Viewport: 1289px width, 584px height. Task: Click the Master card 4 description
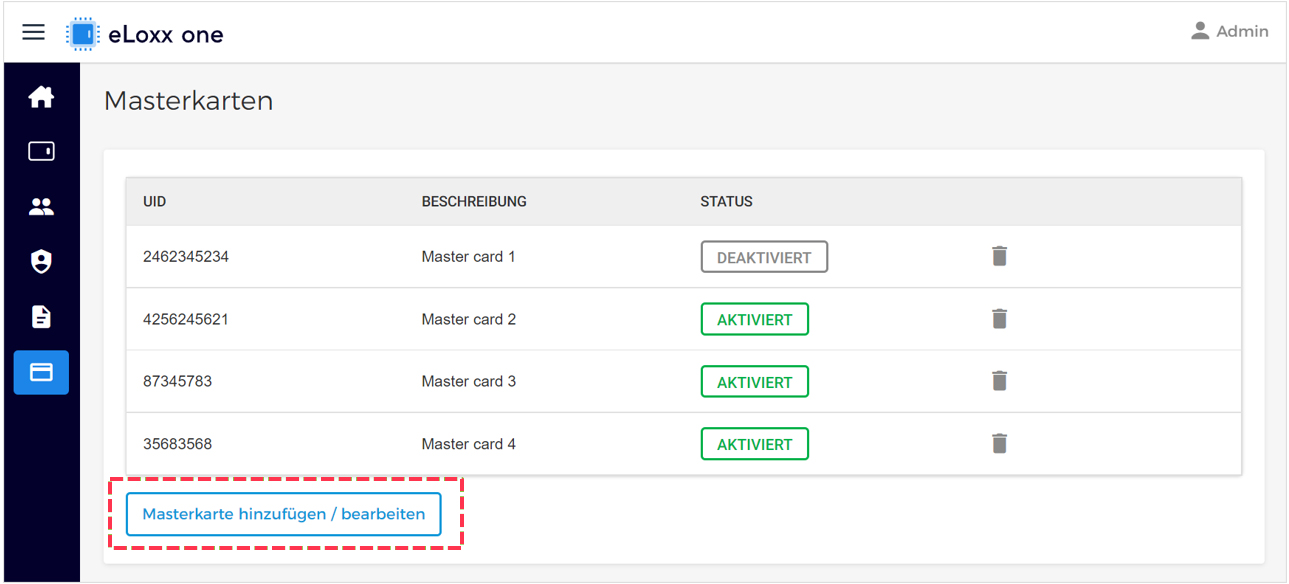(469, 444)
